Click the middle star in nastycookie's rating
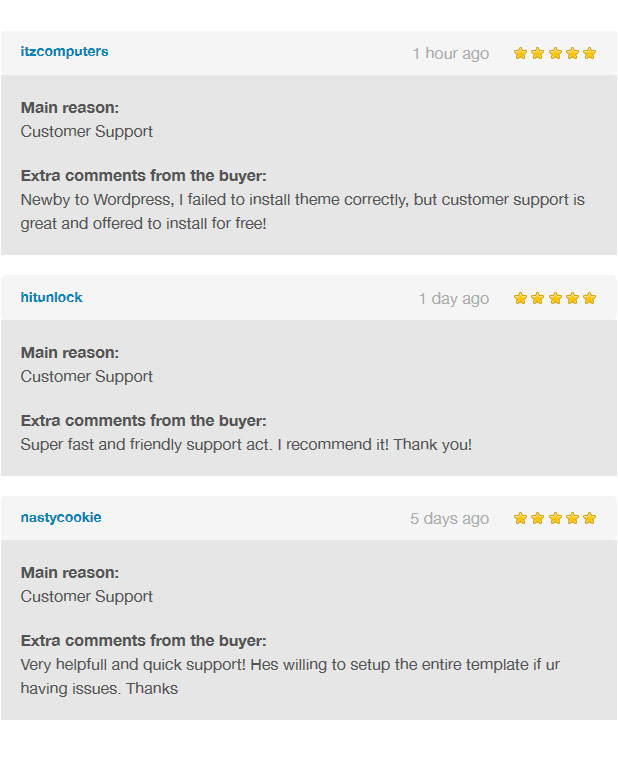 (x=555, y=518)
